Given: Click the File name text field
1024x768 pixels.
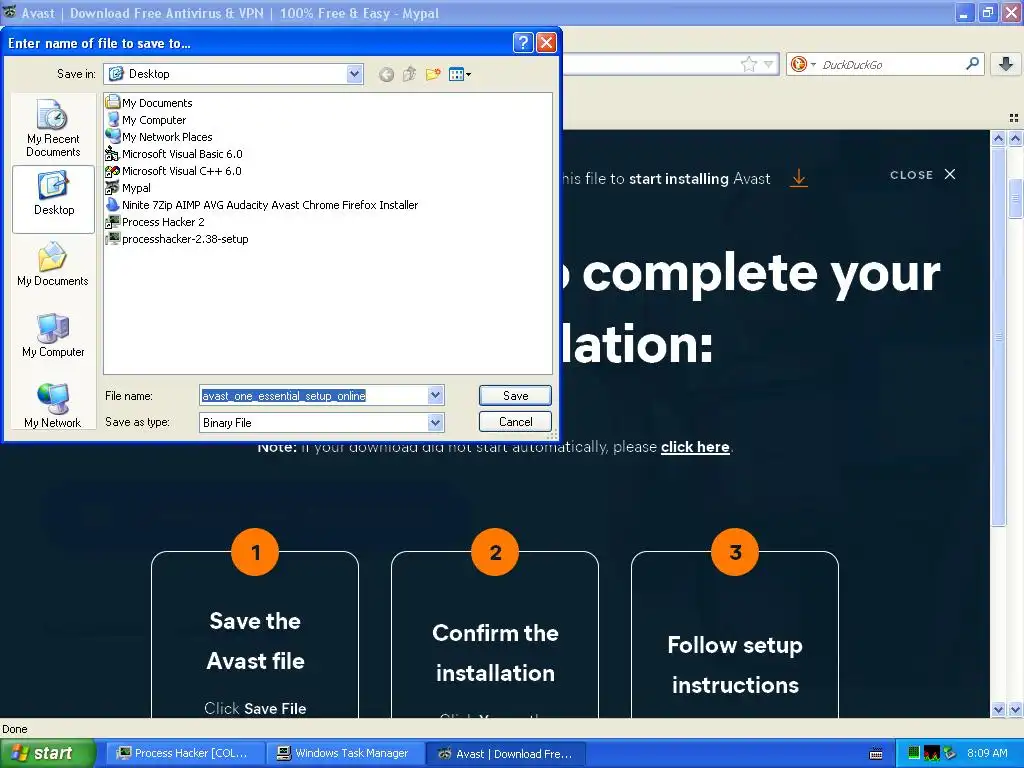Looking at the screenshot, I should coord(313,395).
